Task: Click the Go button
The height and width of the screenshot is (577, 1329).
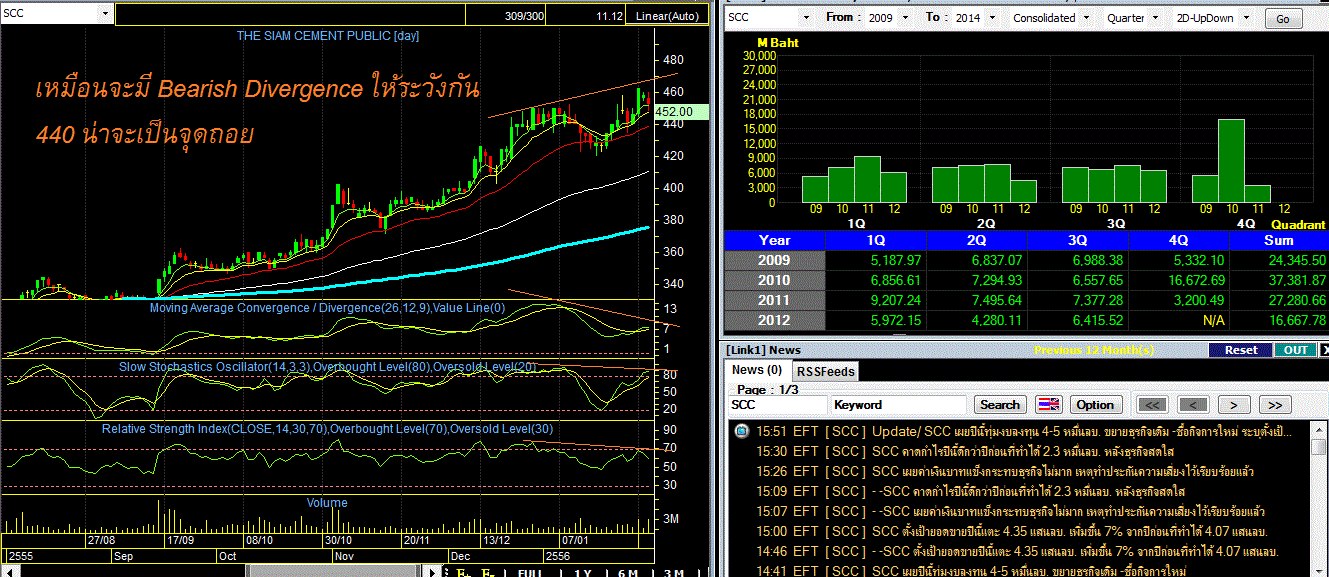Action: click(x=1283, y=19)
